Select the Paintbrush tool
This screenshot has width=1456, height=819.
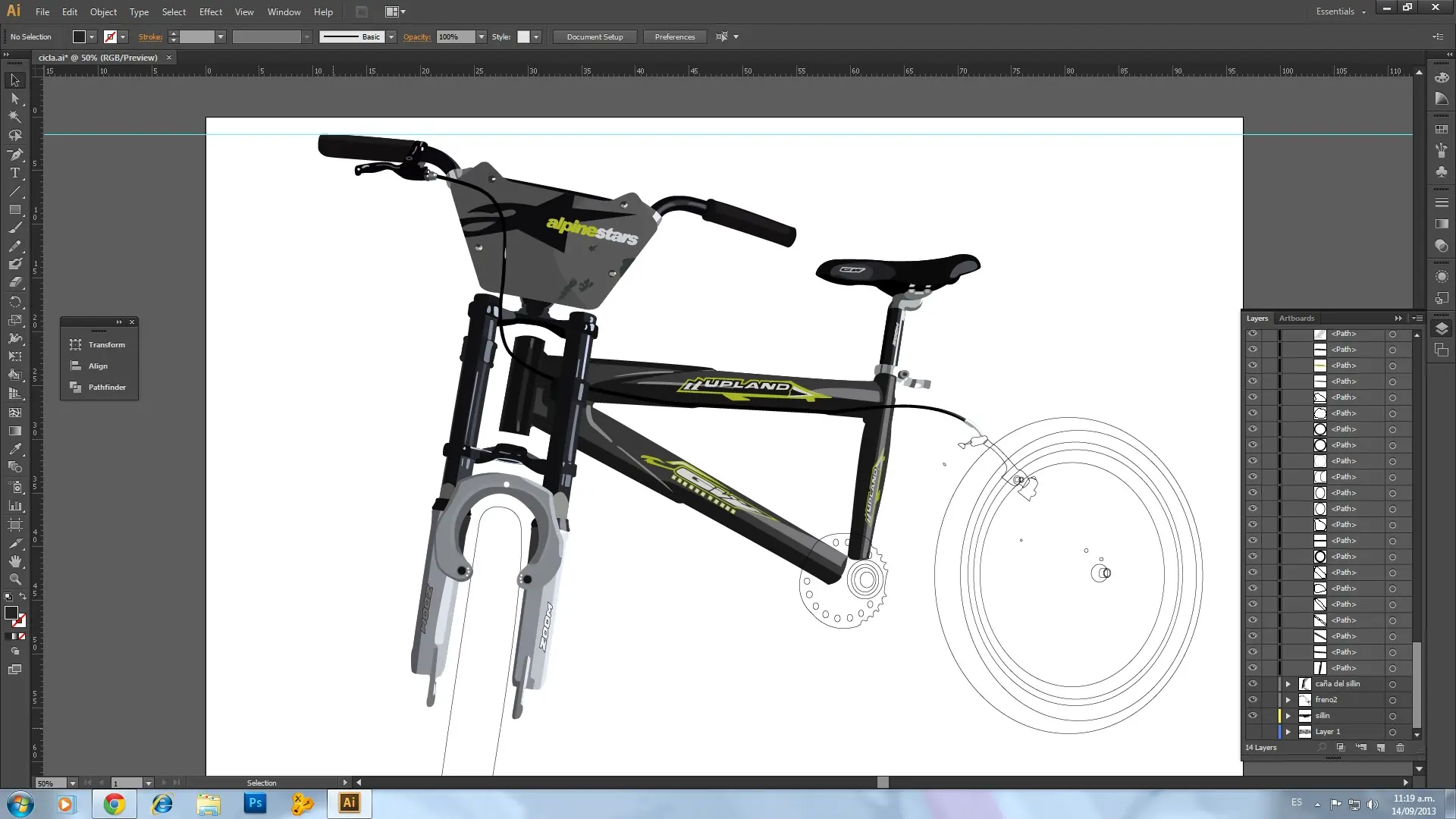(14, 227)
